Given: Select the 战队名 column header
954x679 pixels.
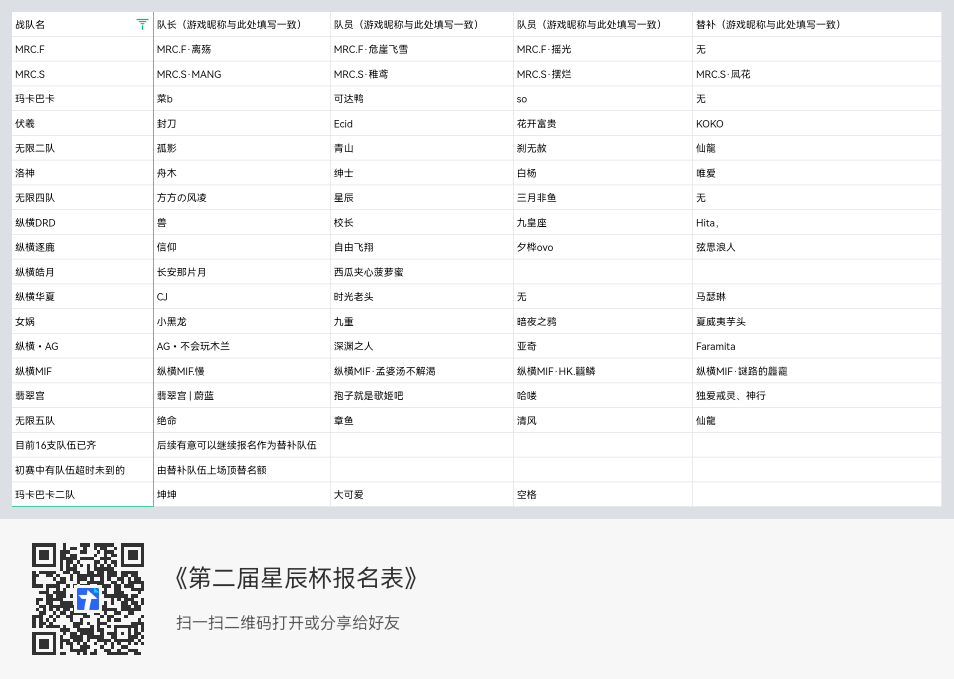Looking at the screenshot, I should click(x=82, y=24).
